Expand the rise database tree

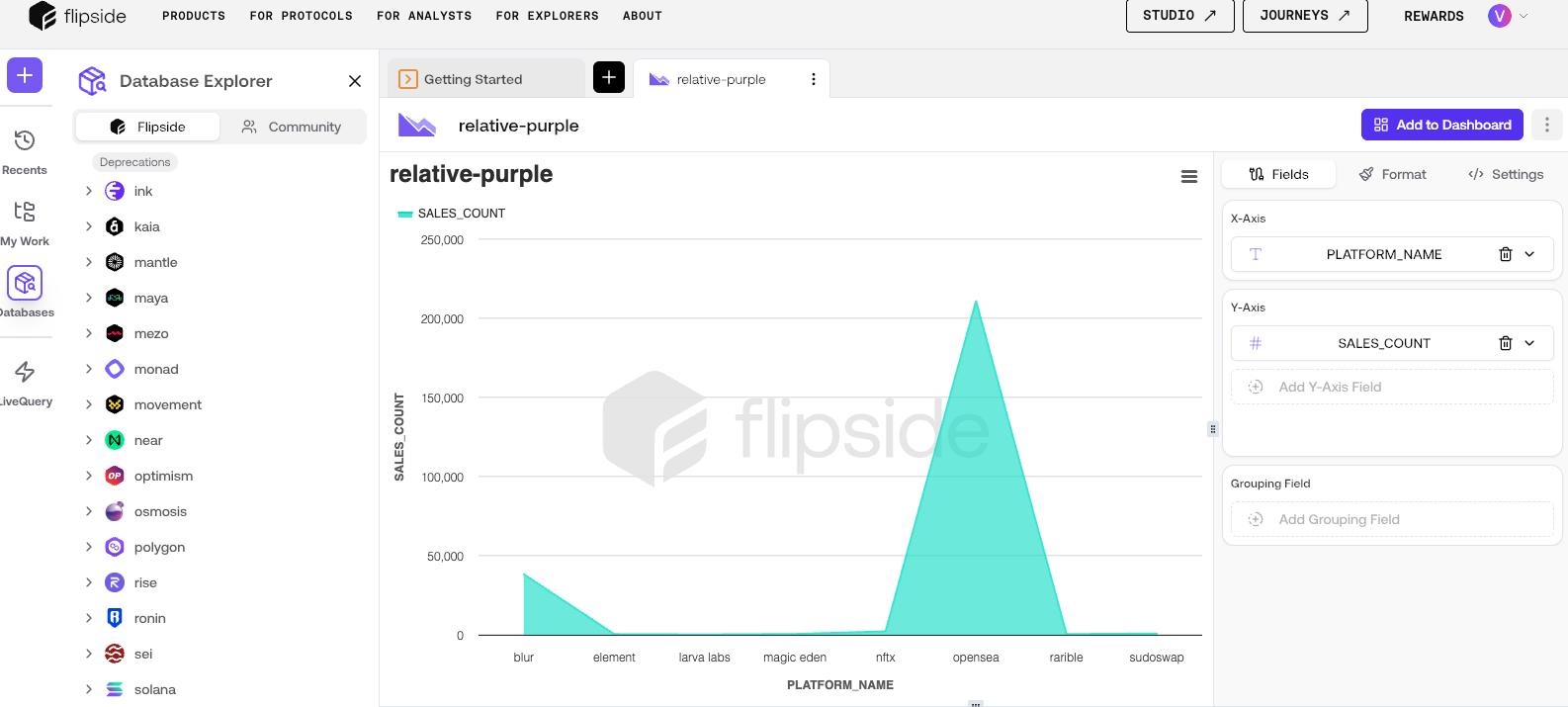[x=89, y=582]
